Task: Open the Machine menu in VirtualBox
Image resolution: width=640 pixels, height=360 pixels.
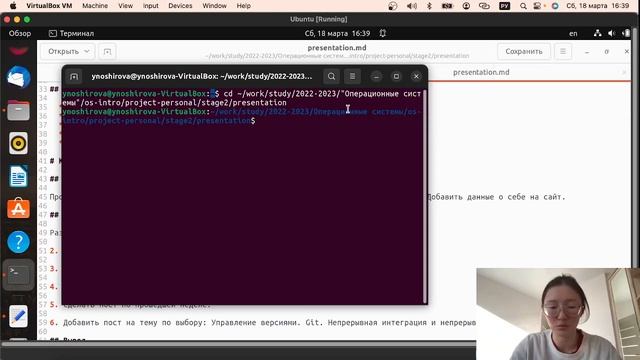Action: pyautogui.click(x=95, y=6)
